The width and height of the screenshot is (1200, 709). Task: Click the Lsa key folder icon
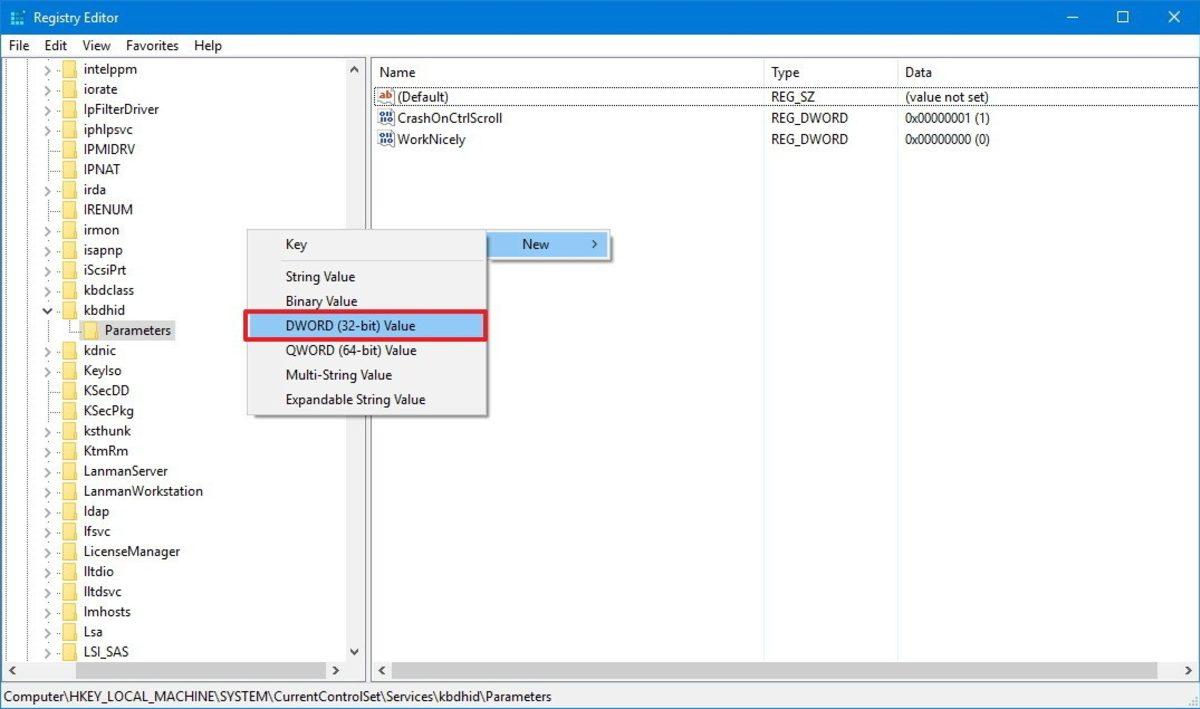tap(67, 631)
